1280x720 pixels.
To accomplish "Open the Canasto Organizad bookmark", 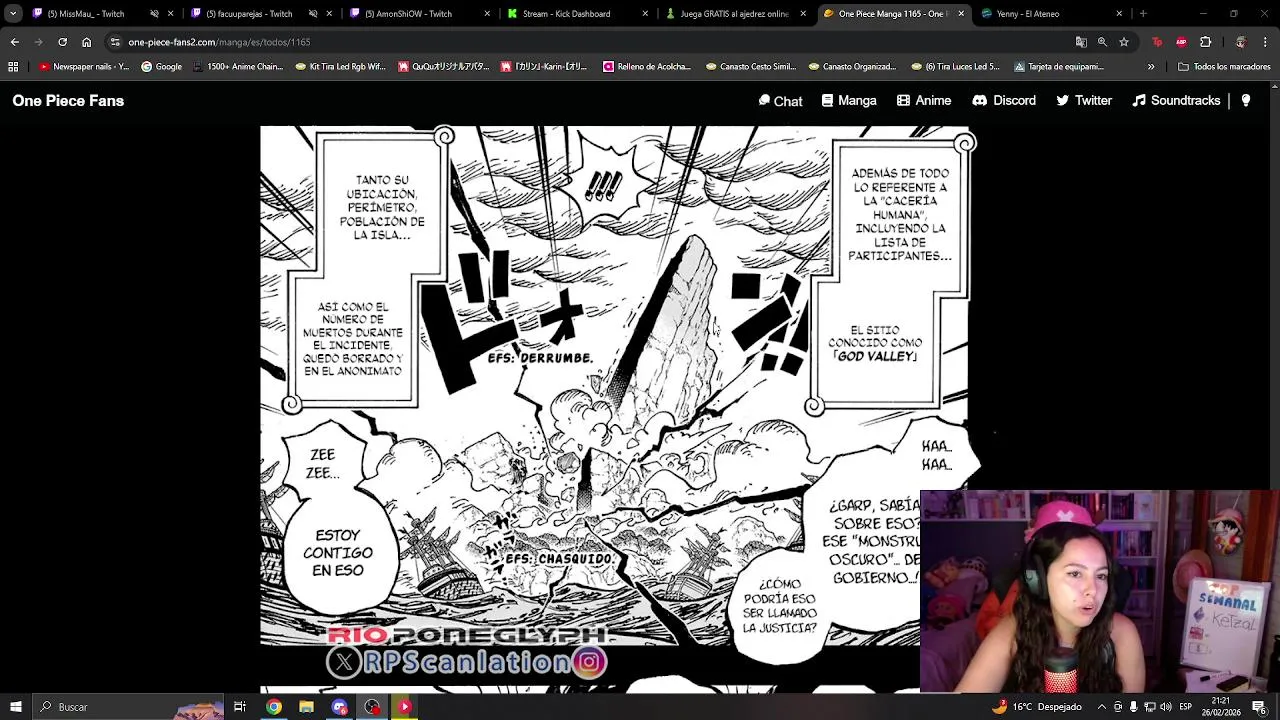I will [853, 67].
